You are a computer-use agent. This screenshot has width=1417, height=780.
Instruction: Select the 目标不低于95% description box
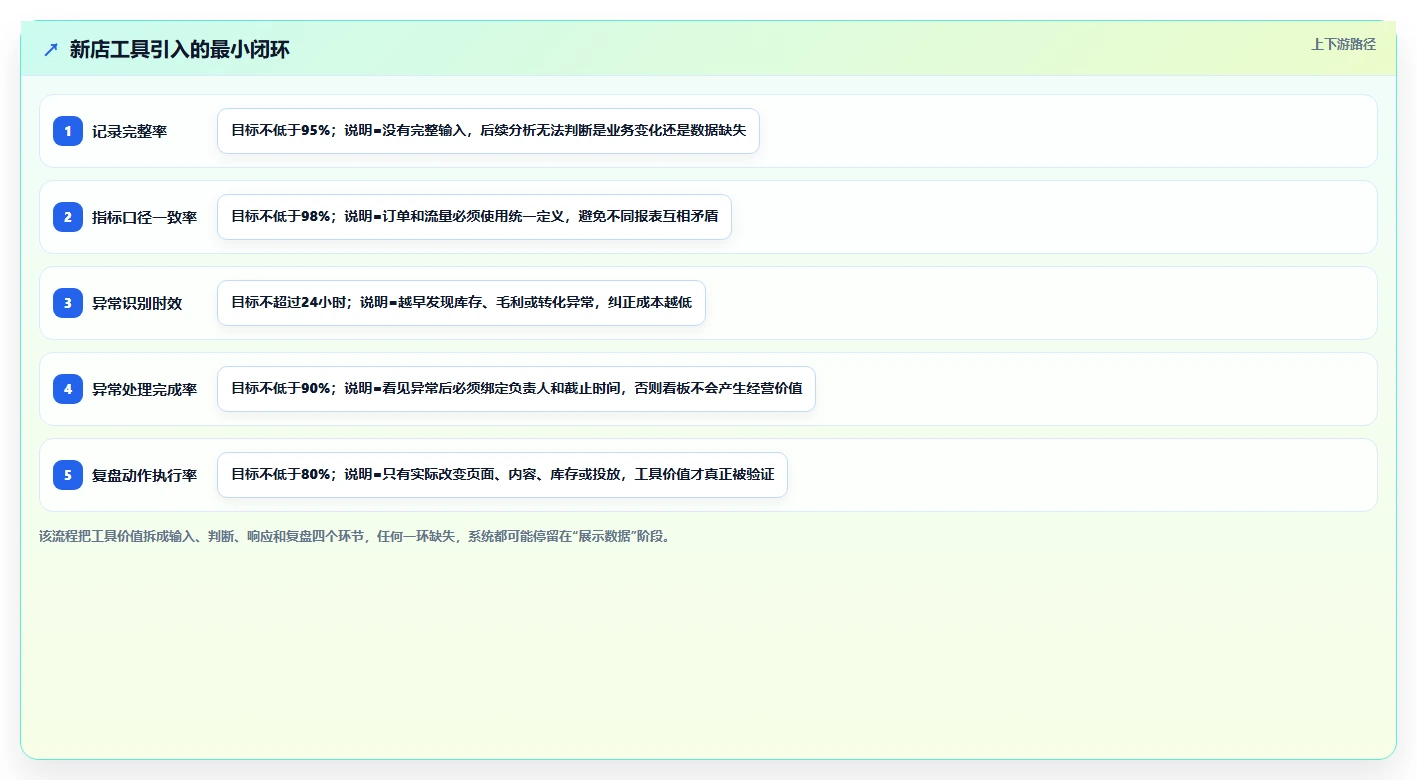pos(488,131)
